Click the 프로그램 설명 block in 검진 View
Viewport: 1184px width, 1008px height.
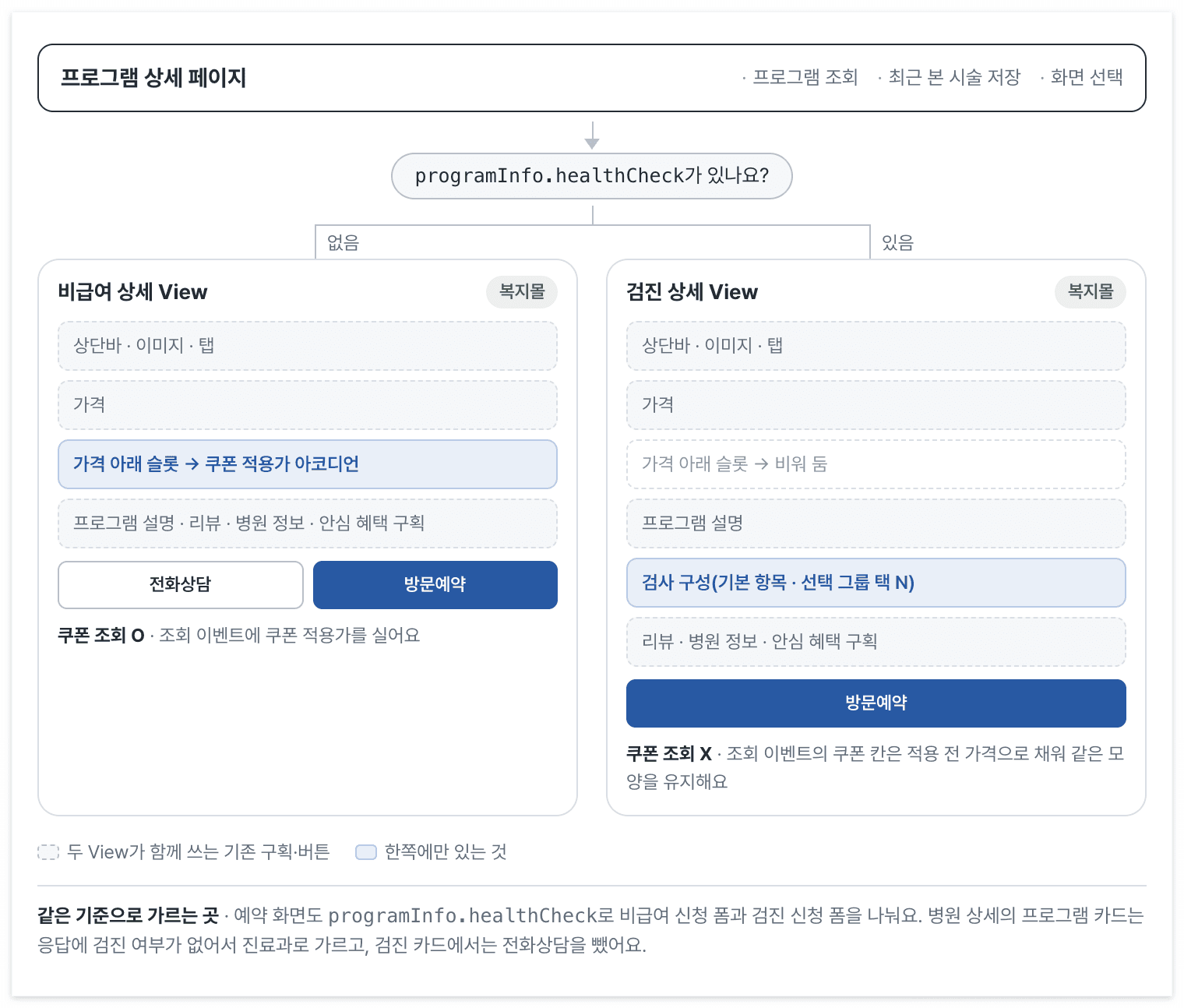click(x=876, y=523)
